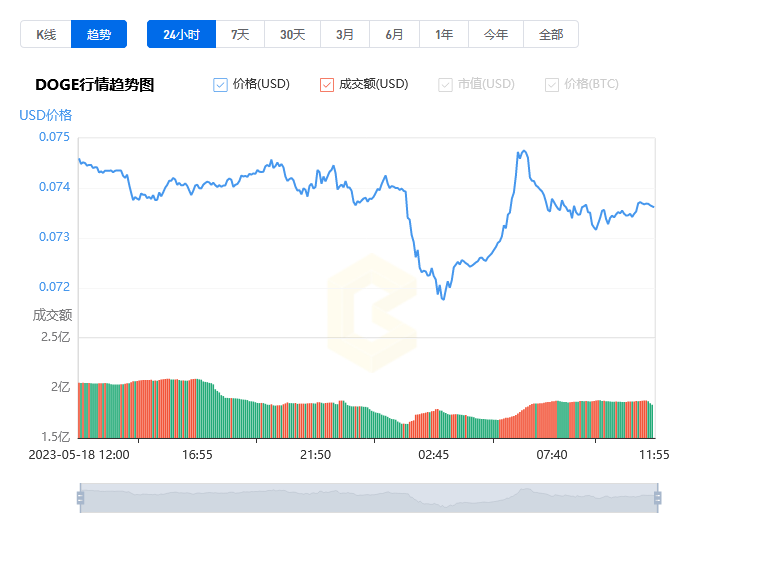Click the price peak near 0.0747
The width and height of the screenshot is (780, 563).
click(x=523, y=152)
